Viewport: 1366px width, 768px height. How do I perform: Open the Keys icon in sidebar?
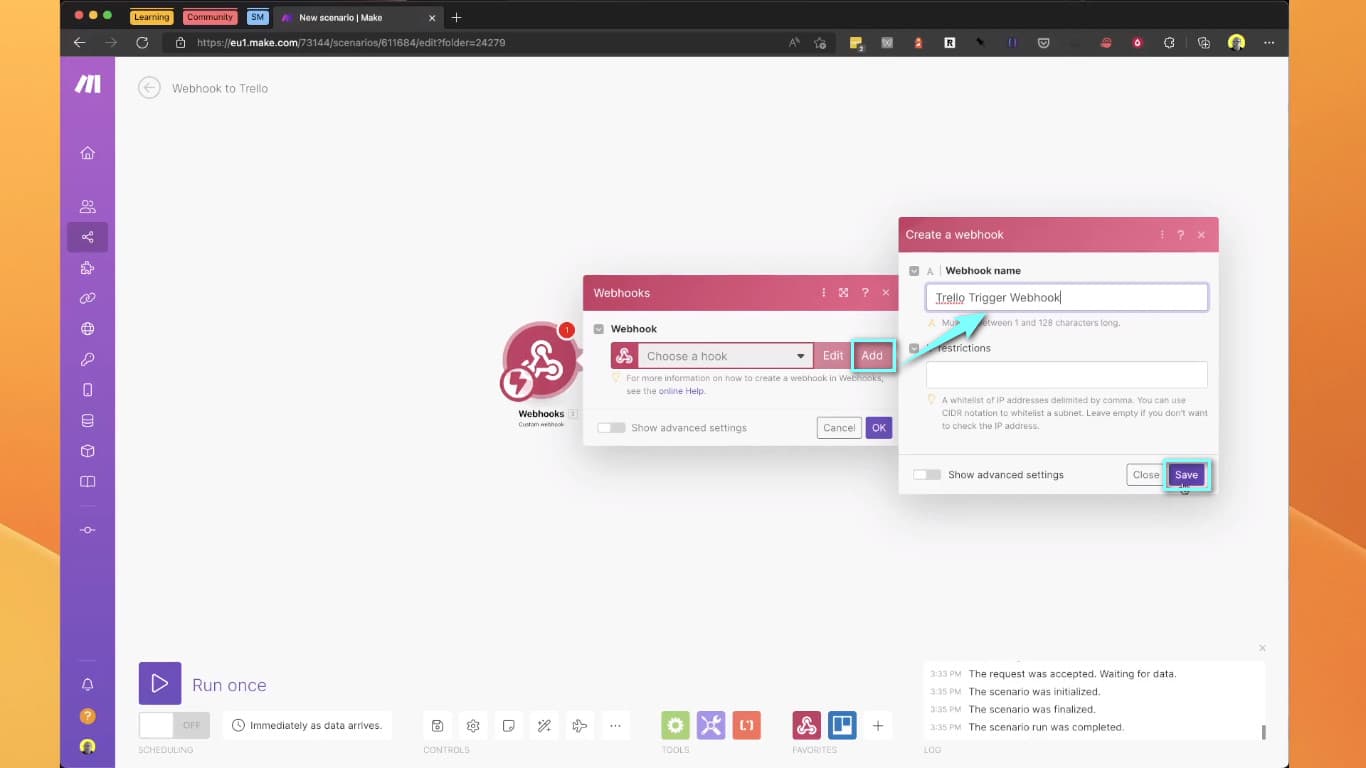tap(87, 359)
